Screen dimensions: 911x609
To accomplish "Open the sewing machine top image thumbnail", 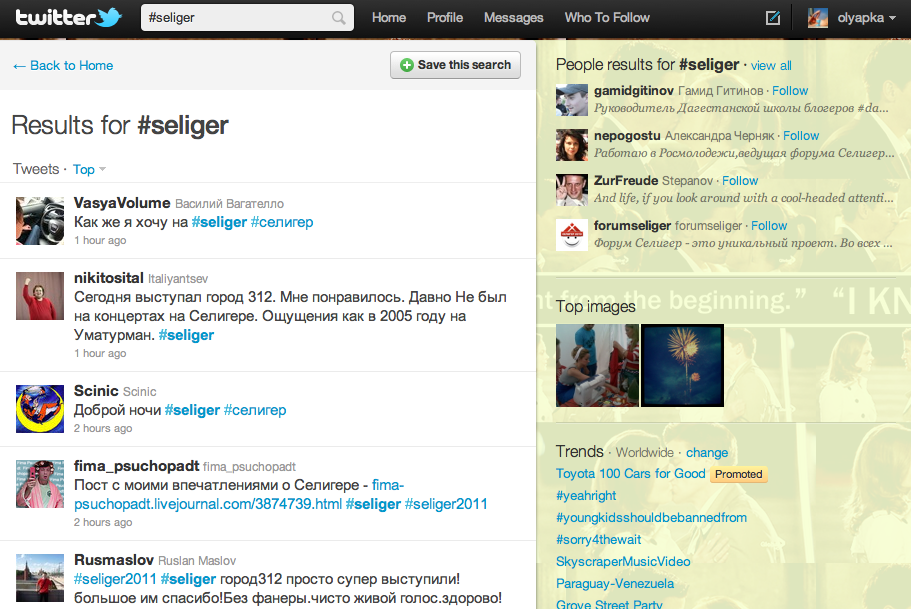I will click(x=597, y=366).
